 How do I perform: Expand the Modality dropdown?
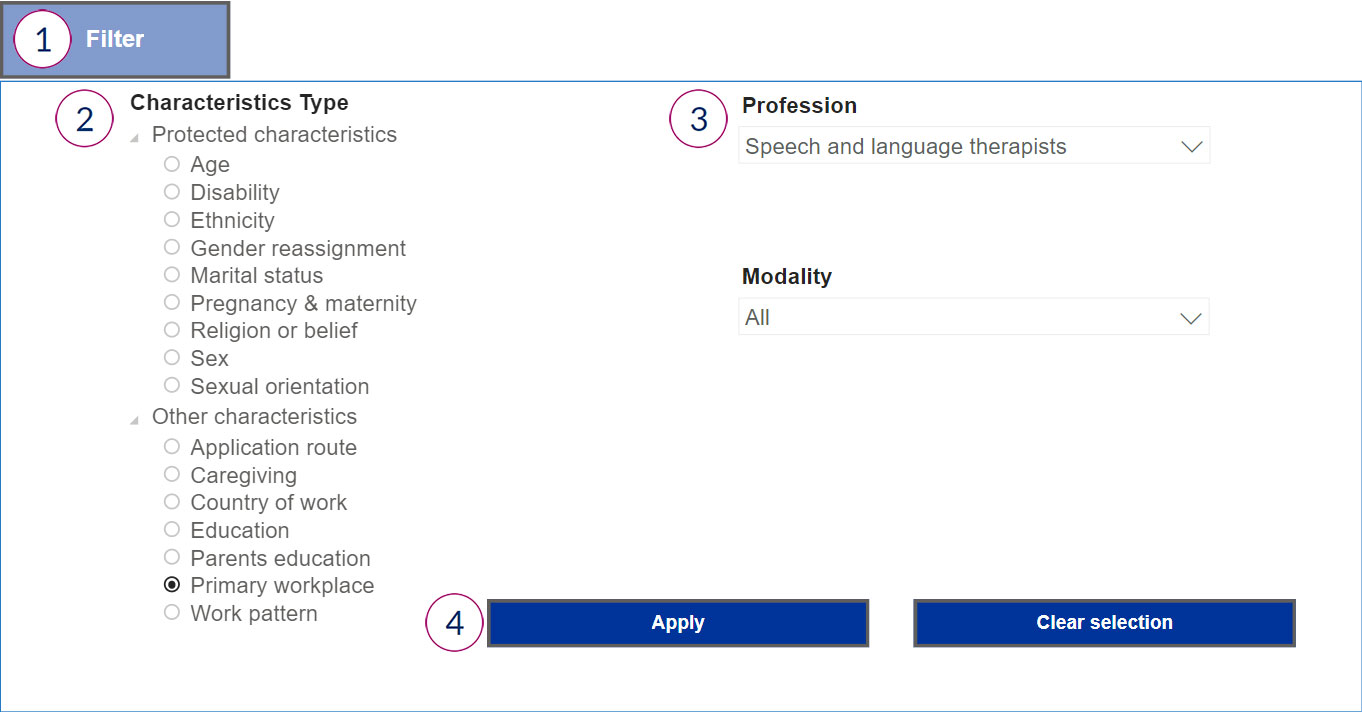pyautogui.click(x=973, y=317)
